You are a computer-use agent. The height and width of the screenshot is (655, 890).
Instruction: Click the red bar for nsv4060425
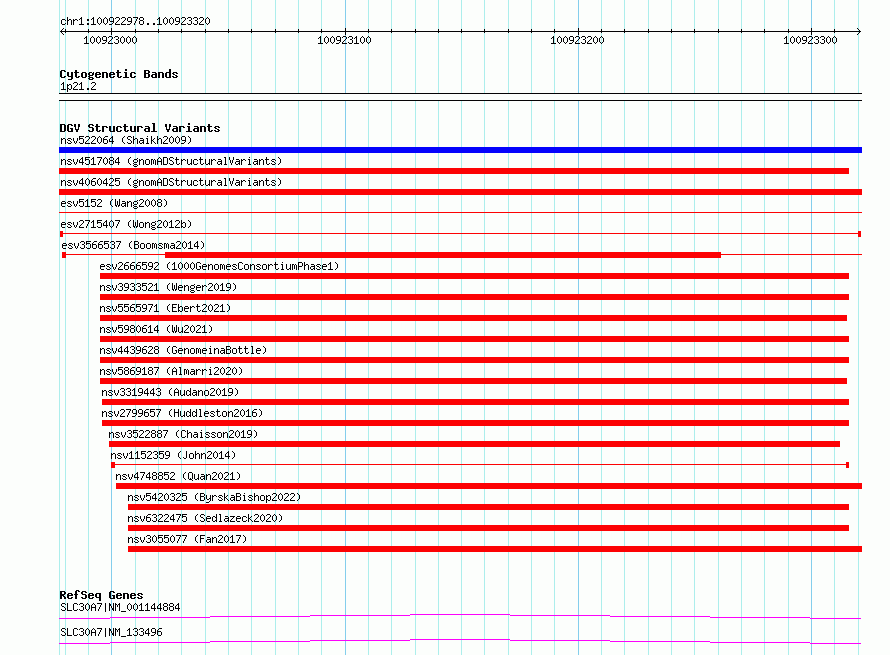460,192
